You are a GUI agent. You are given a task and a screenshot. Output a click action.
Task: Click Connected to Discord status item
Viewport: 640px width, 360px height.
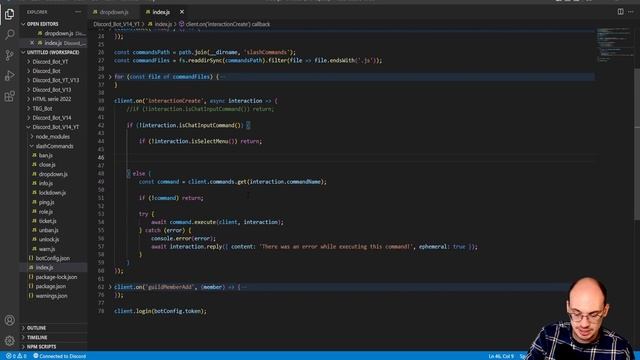[60, 356]
